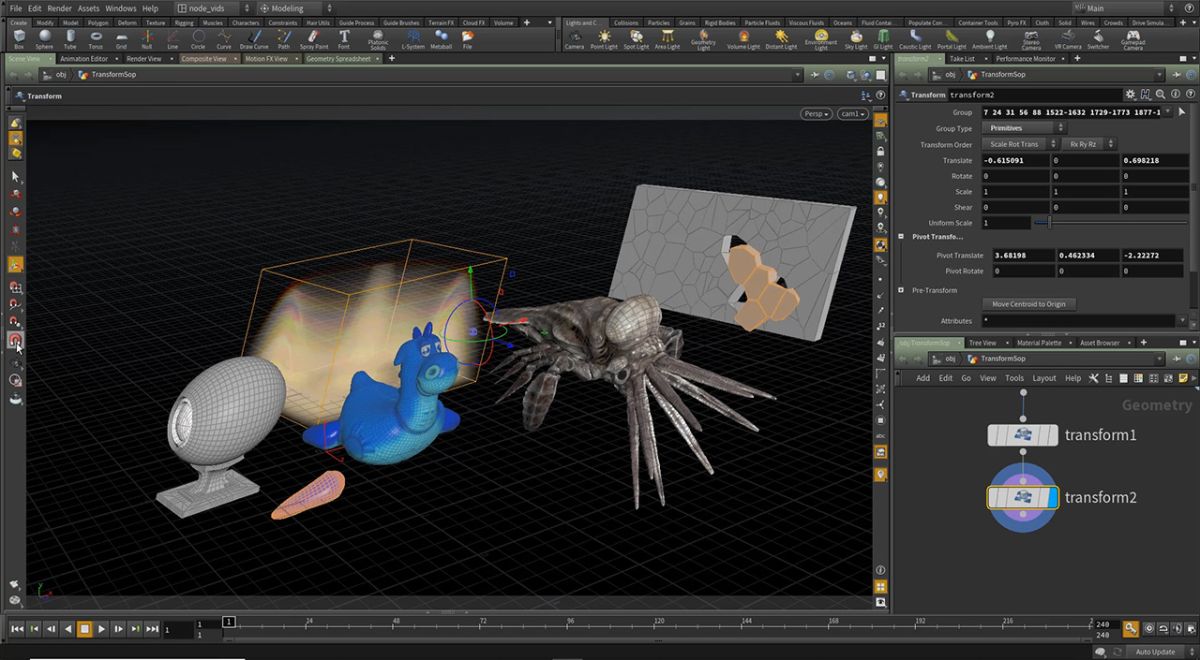Toggle the transform2 node display flag
This screenshot has height=660, width=1200.
[1052, 497]
